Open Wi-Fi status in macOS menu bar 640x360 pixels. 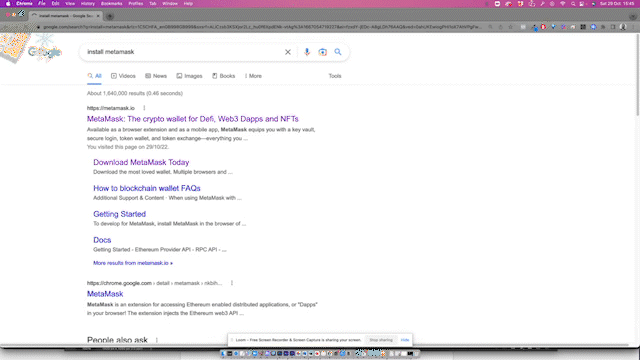tap(562, 4)
